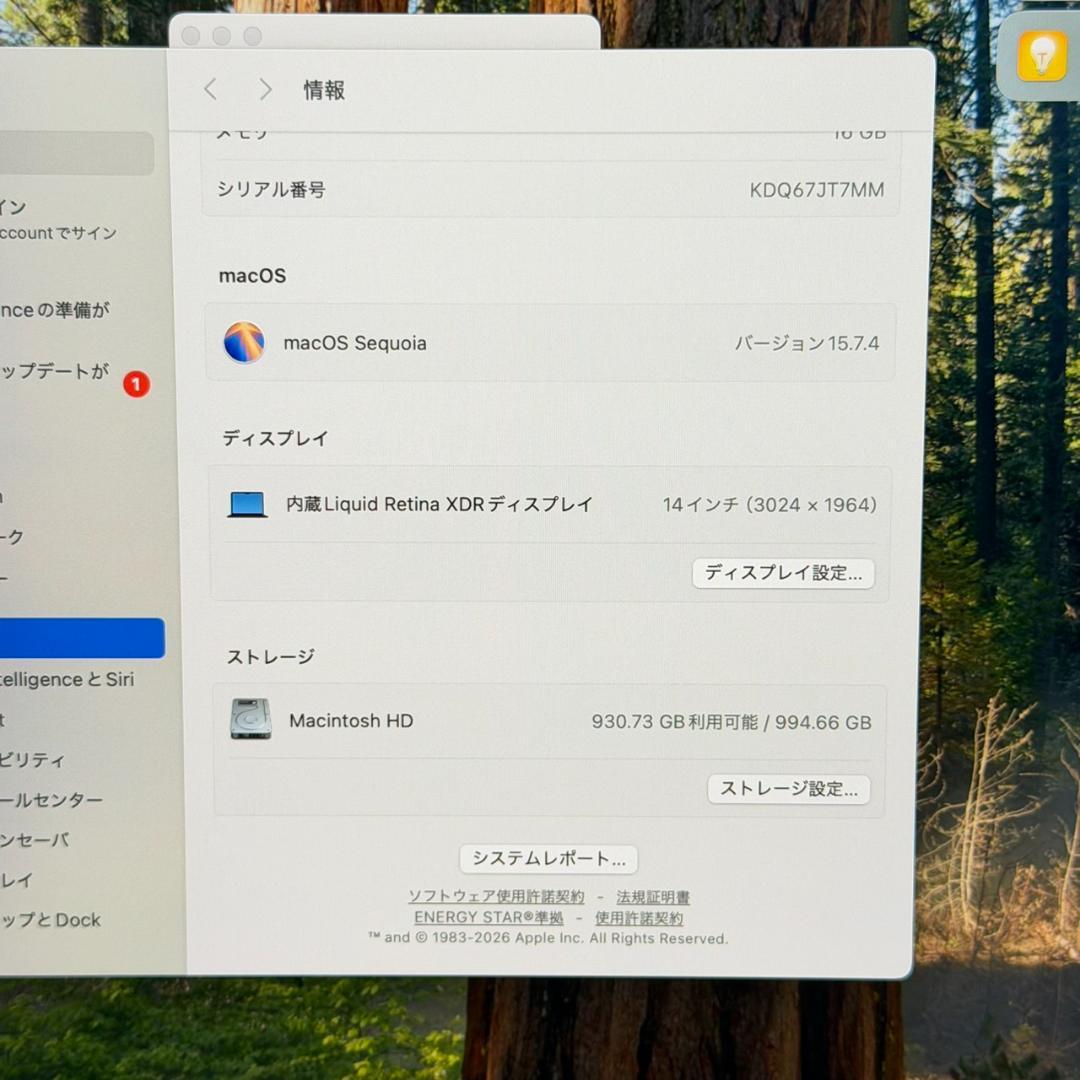
Task: Click the red software update notification badge
Action: point(136,384)
